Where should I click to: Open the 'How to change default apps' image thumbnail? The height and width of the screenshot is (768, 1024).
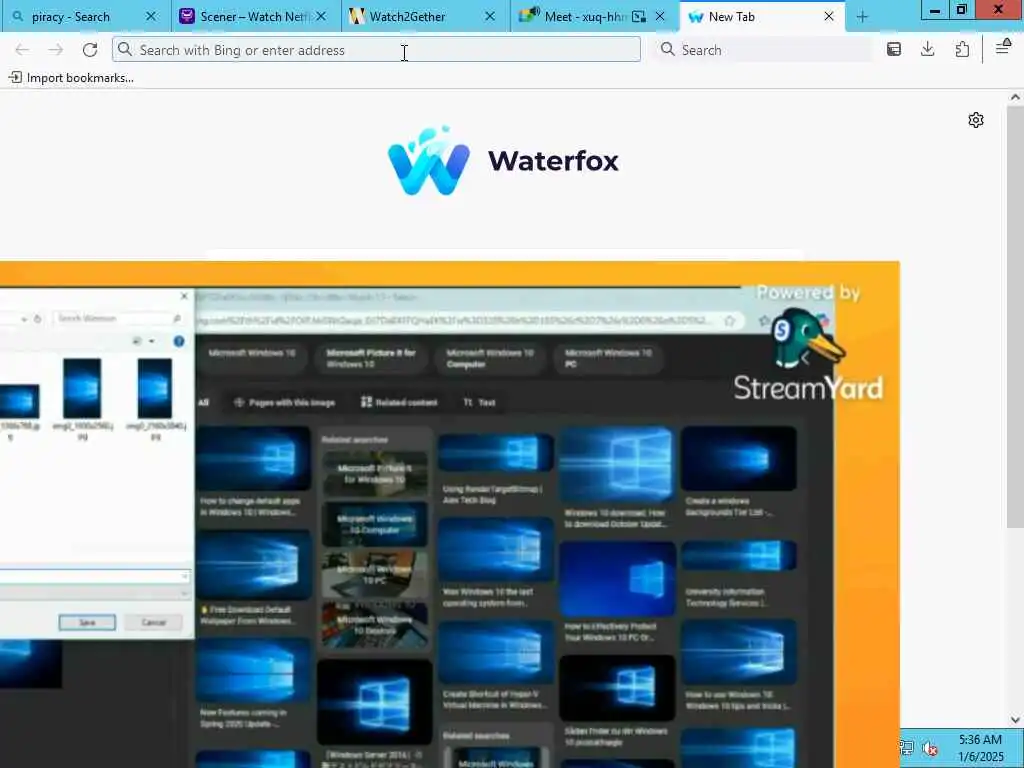253,458
